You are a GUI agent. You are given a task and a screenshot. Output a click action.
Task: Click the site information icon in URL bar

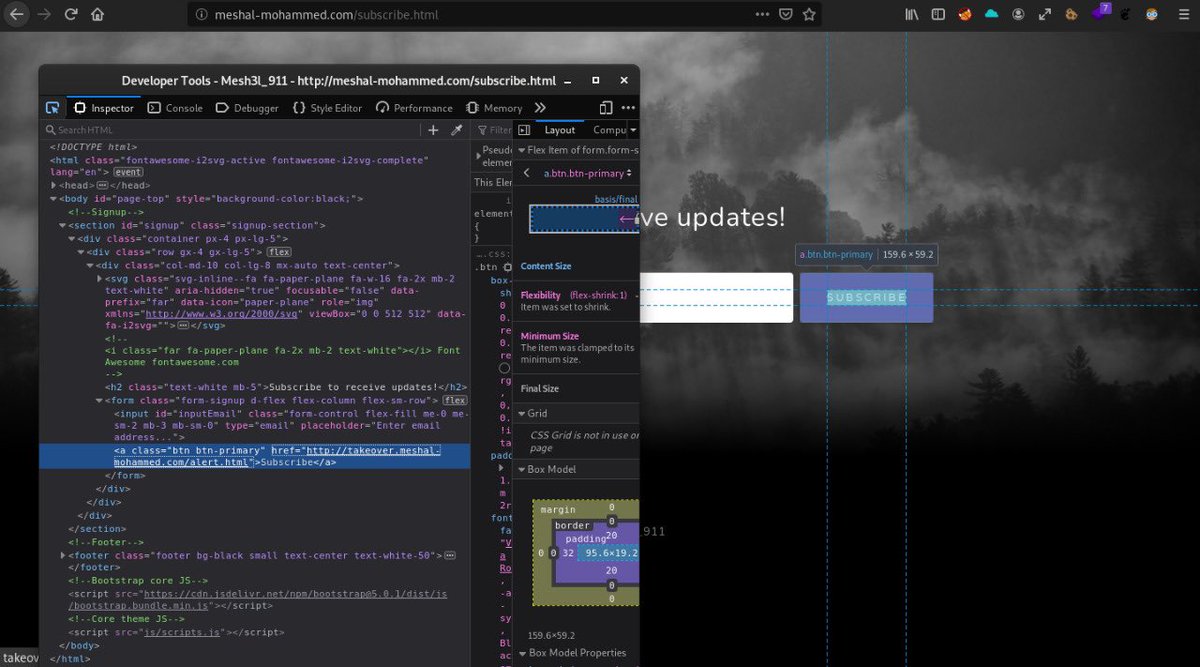point(202,15)
